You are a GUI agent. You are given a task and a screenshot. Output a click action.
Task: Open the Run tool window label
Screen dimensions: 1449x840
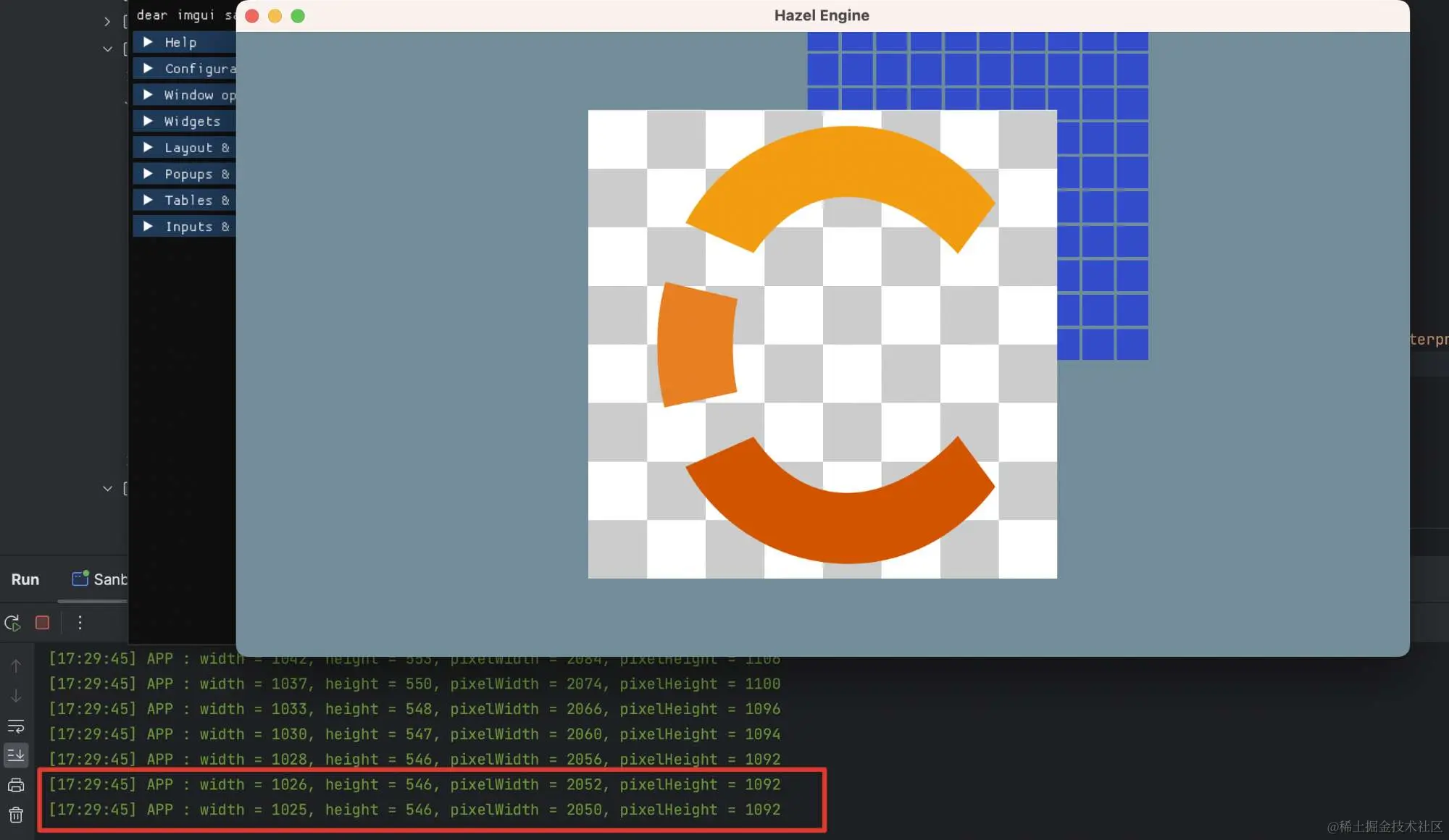click(x=25, y=579)
